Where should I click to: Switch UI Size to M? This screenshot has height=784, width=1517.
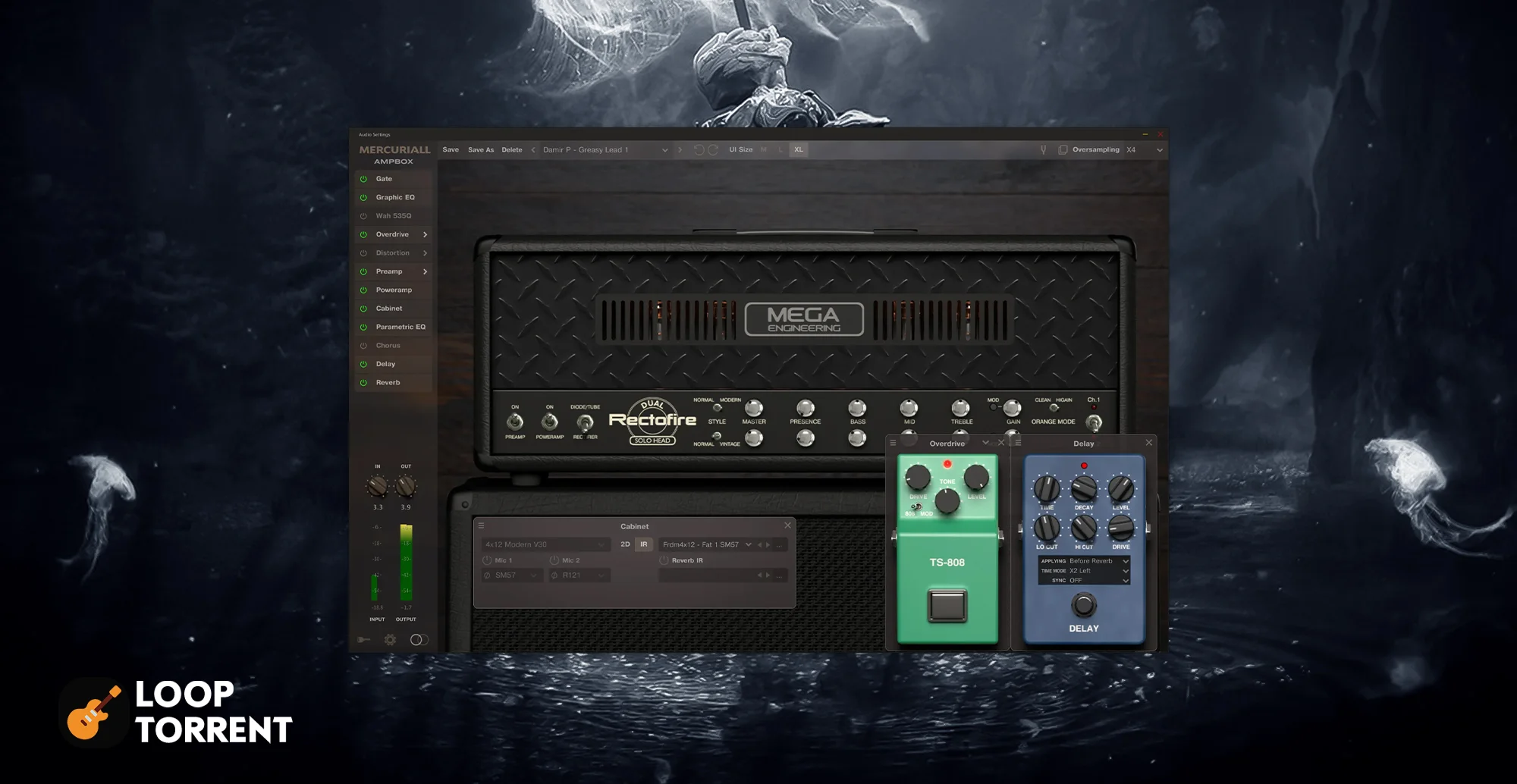coord(763,150)
